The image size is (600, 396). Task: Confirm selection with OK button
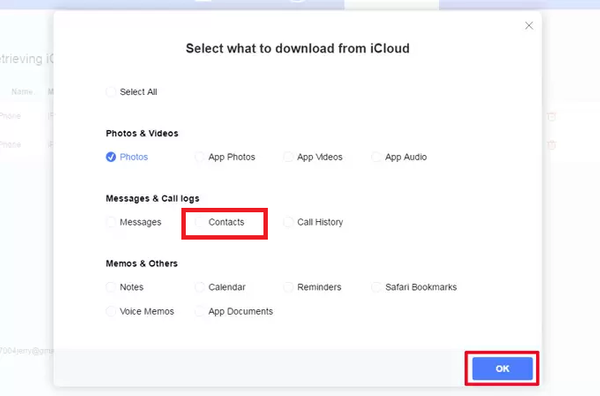tap(502, 368)
